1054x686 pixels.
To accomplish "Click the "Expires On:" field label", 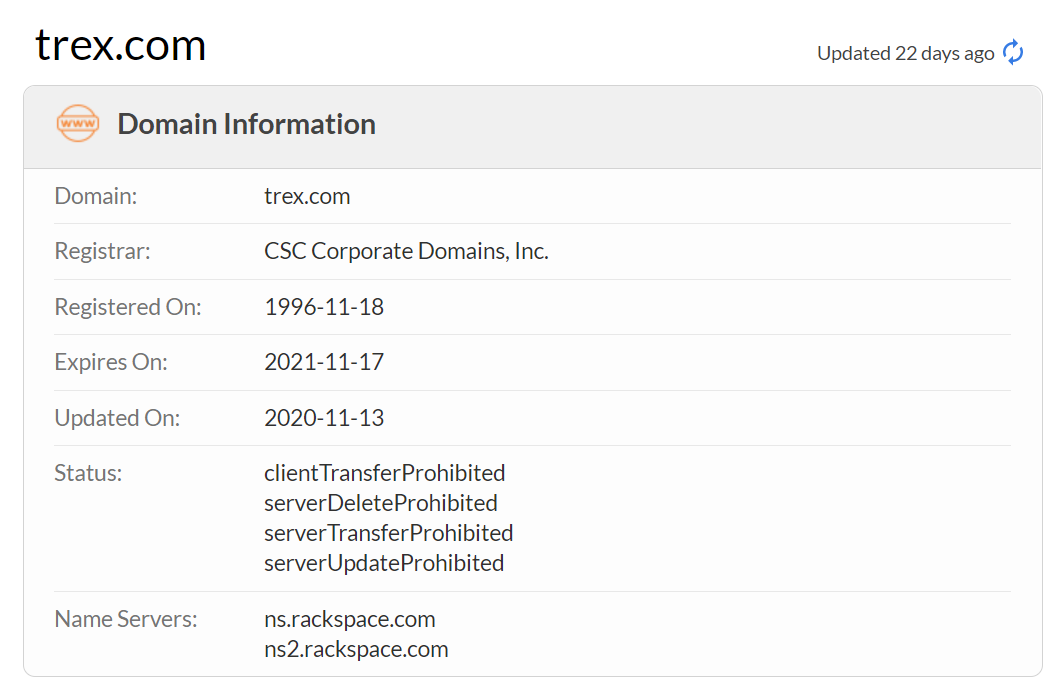I will coord(111,362).
